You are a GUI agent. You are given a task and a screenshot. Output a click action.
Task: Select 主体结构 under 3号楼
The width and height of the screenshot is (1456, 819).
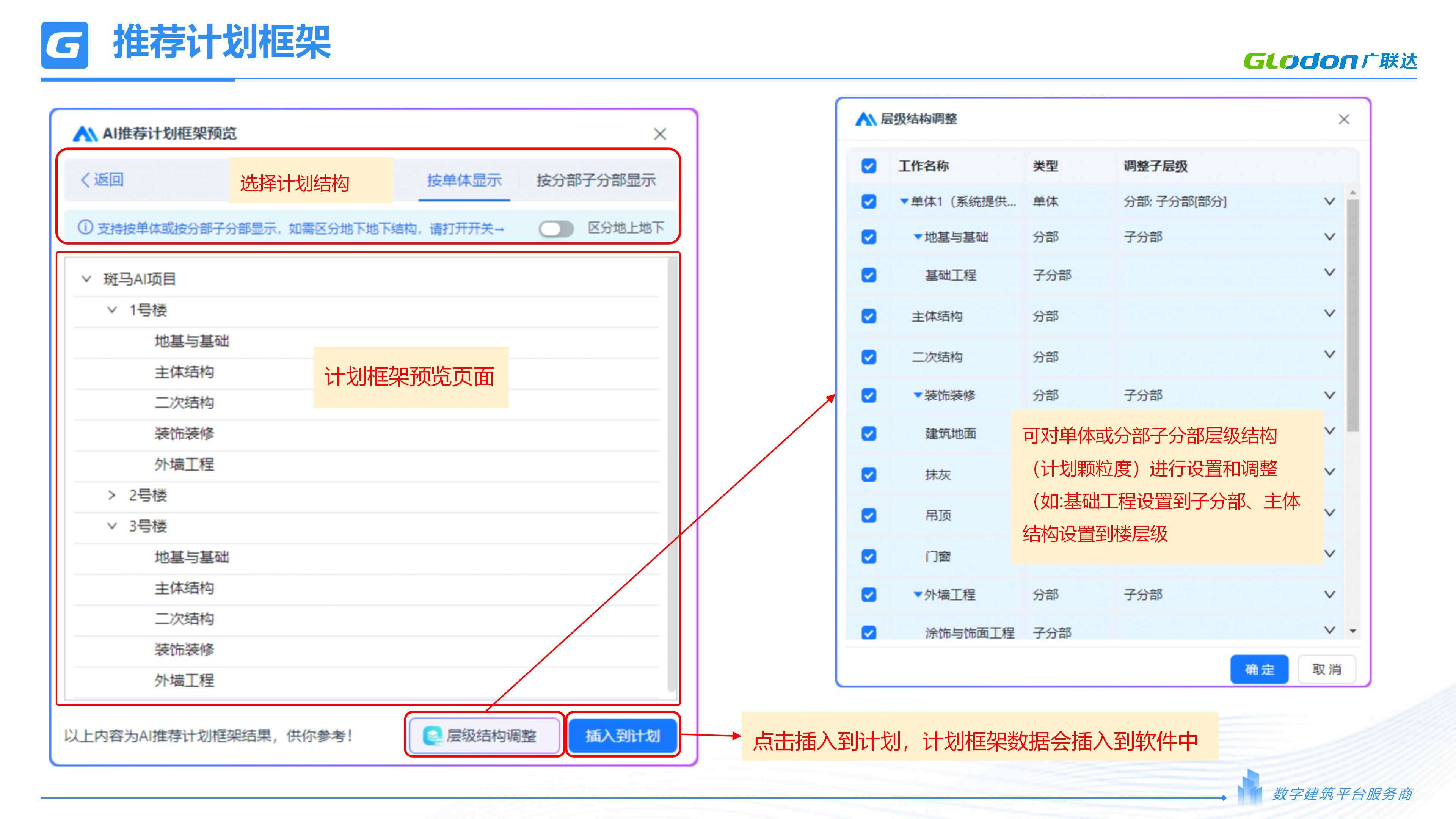pos(184,588)
